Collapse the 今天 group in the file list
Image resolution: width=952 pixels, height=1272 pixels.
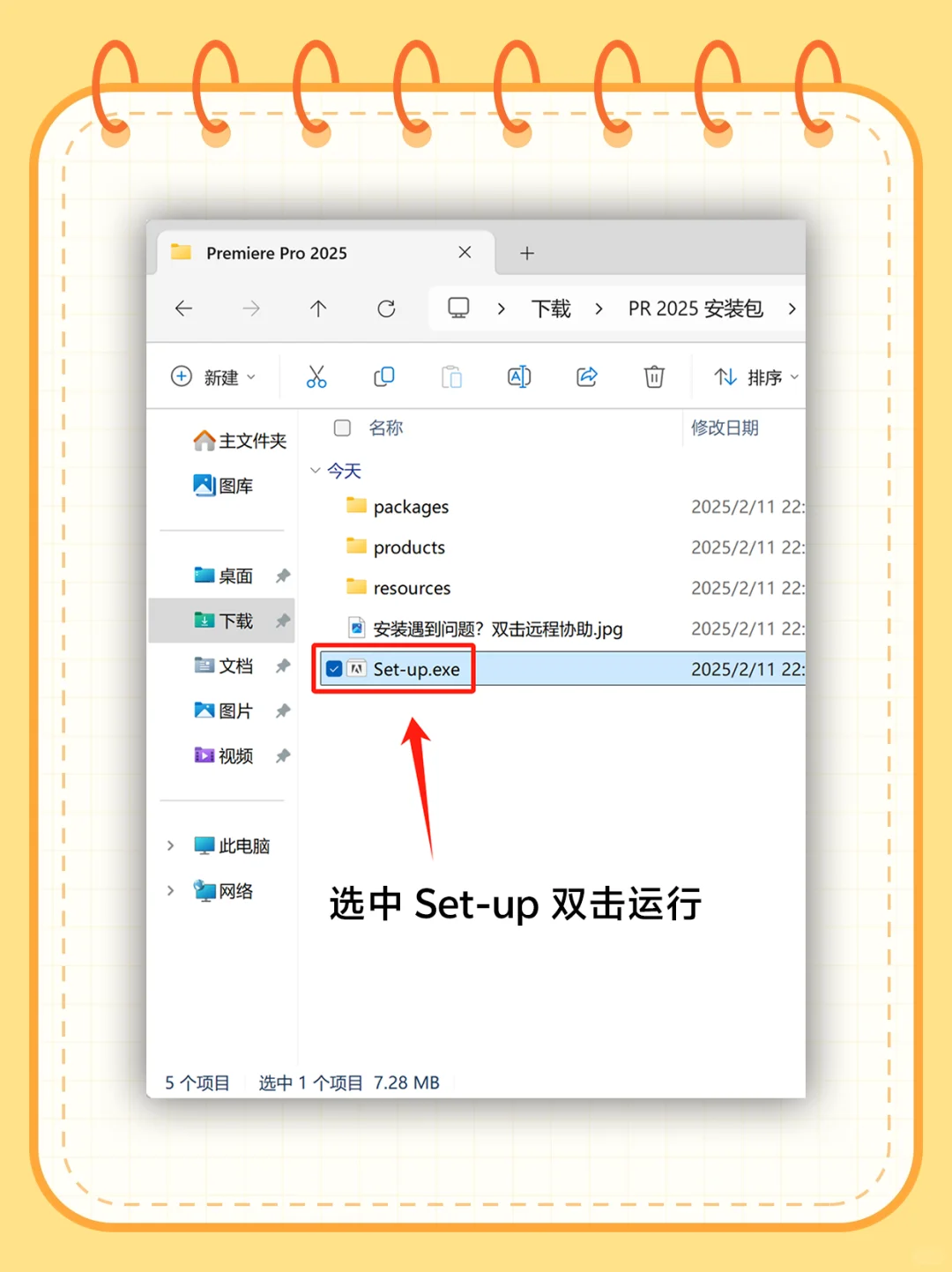pos(316,471)
